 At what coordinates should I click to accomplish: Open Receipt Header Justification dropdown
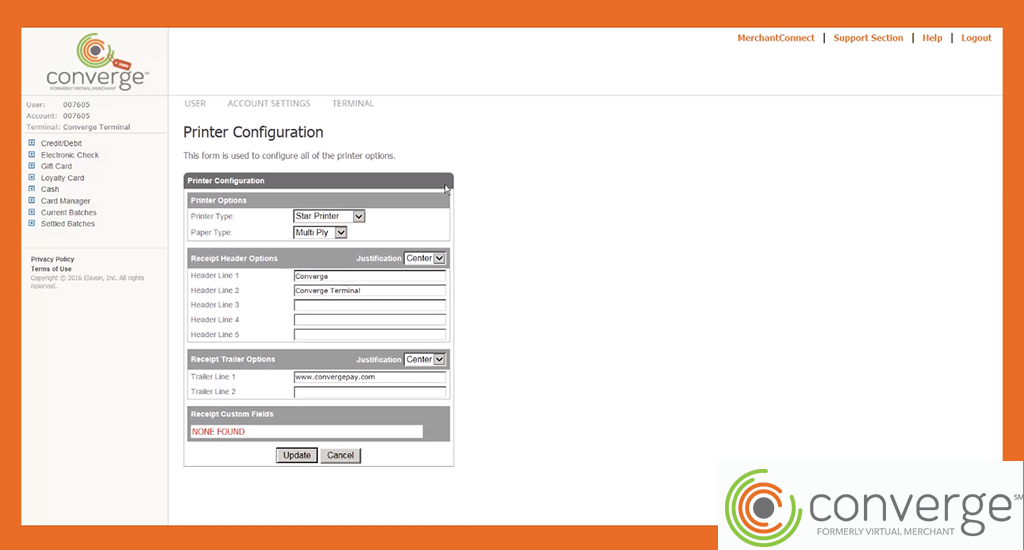[x=425, y=258]
